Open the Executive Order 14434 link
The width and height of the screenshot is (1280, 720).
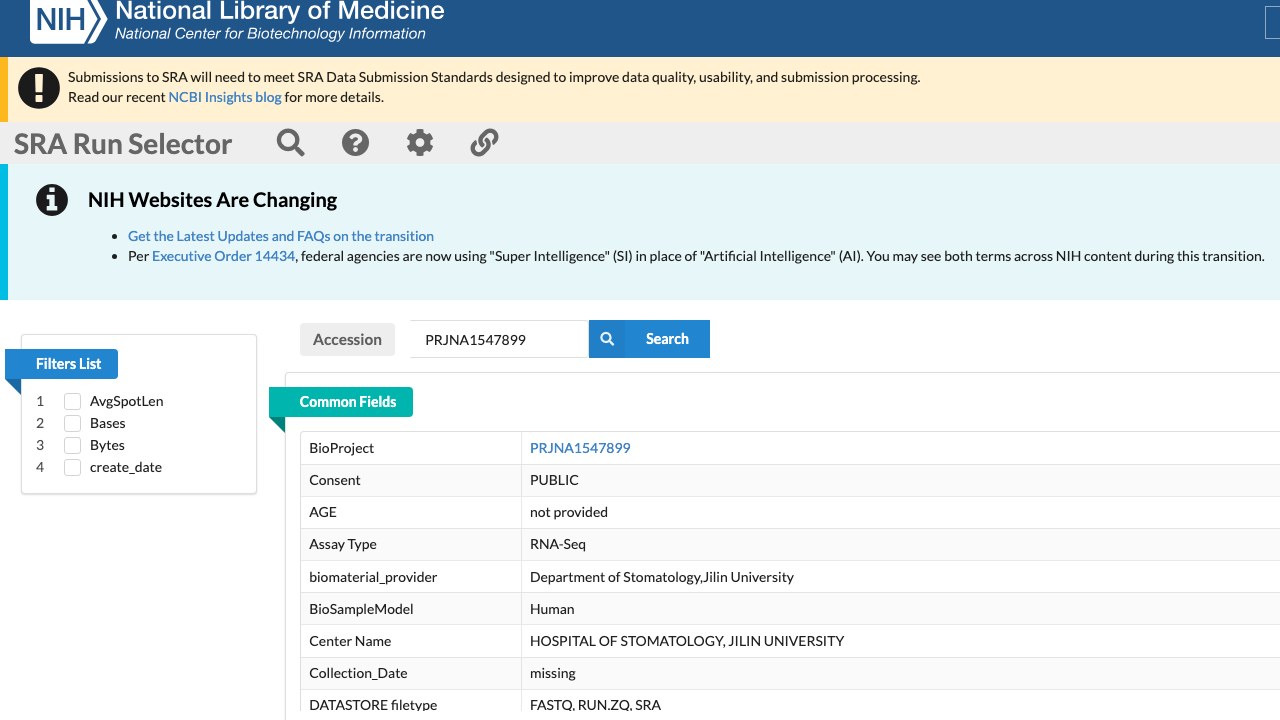click(x=224, y=256)
